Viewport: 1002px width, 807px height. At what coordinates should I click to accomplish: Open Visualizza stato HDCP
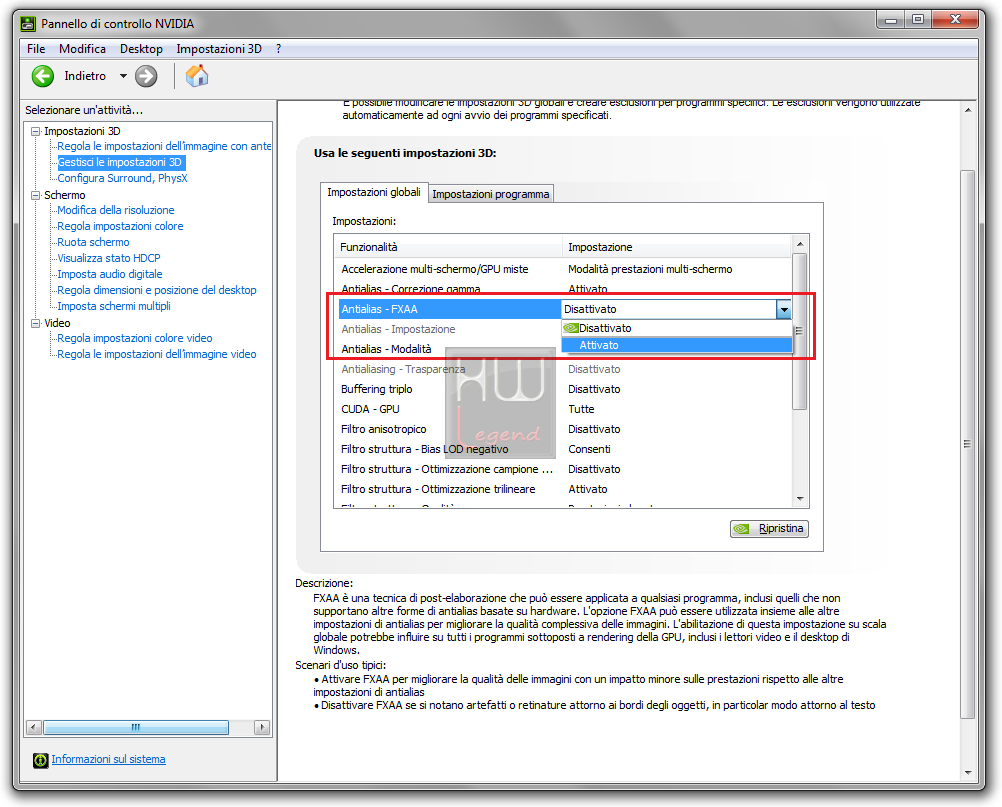(109, 258)
